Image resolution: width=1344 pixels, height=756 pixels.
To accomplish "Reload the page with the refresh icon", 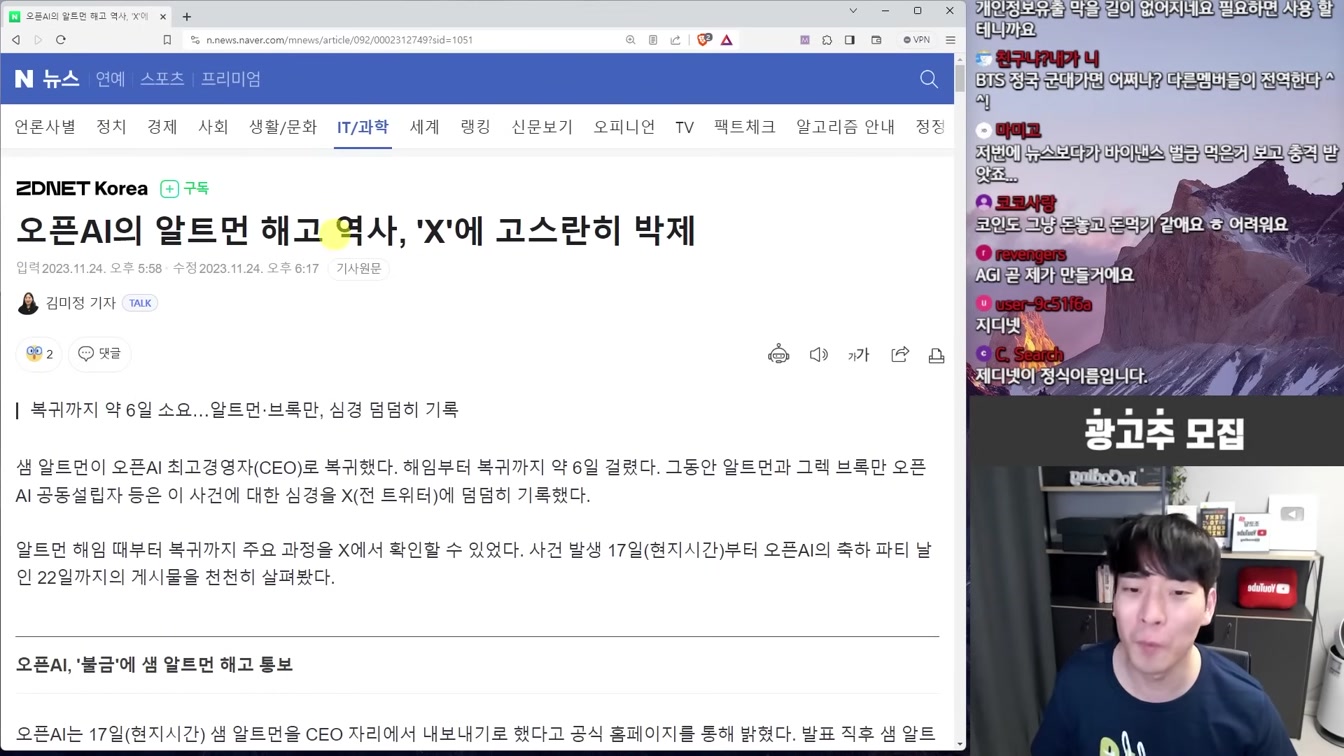I will 61,40.
